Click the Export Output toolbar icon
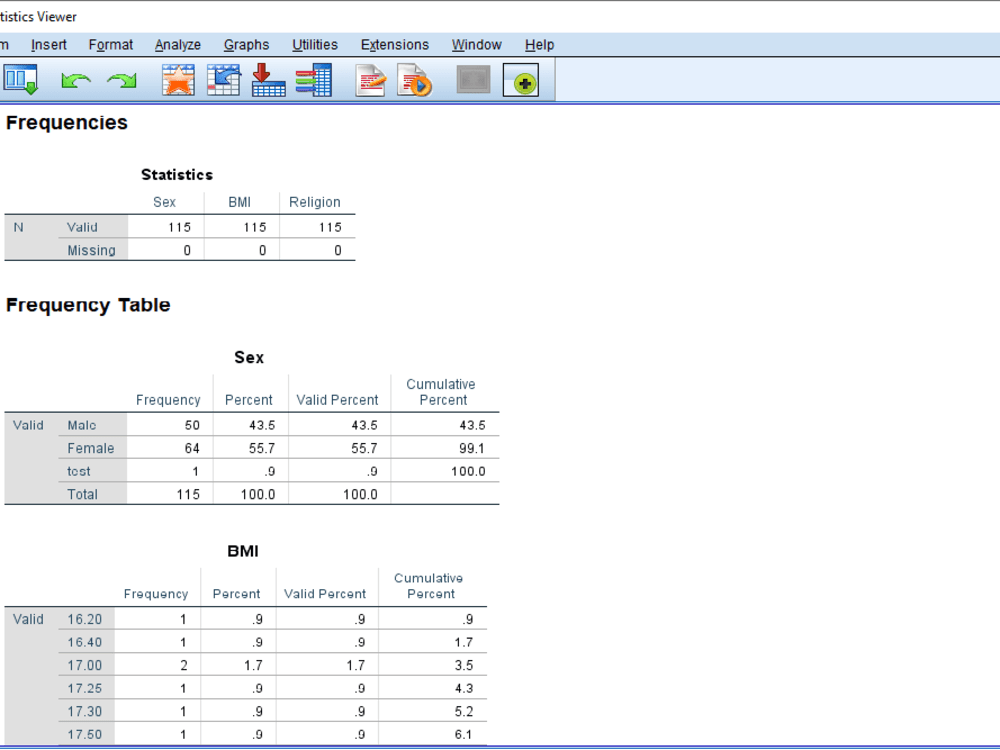Screen dimensions: 1000x750 (x=20, y=79)
